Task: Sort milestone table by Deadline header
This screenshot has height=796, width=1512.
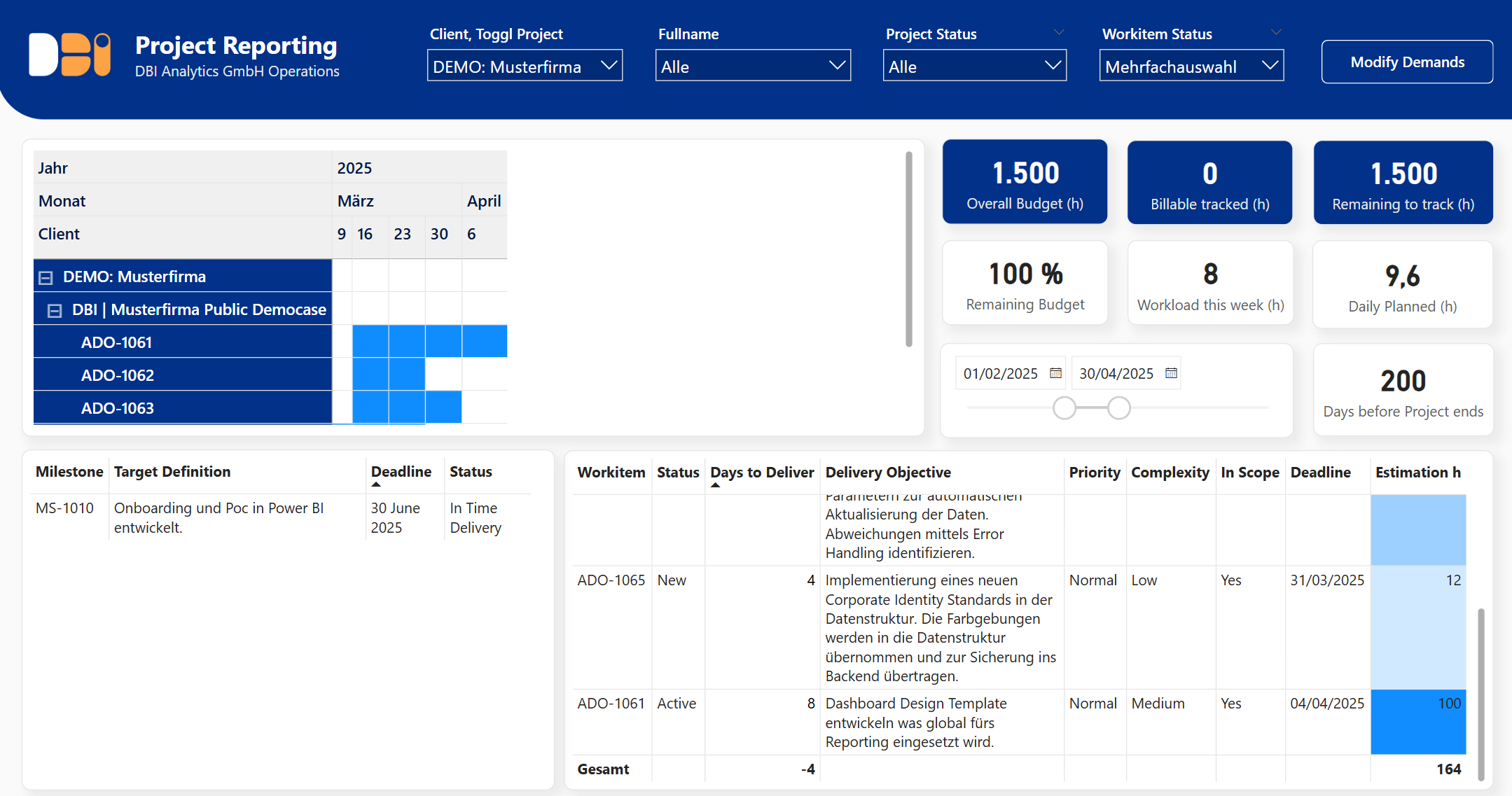Action: 401,472
